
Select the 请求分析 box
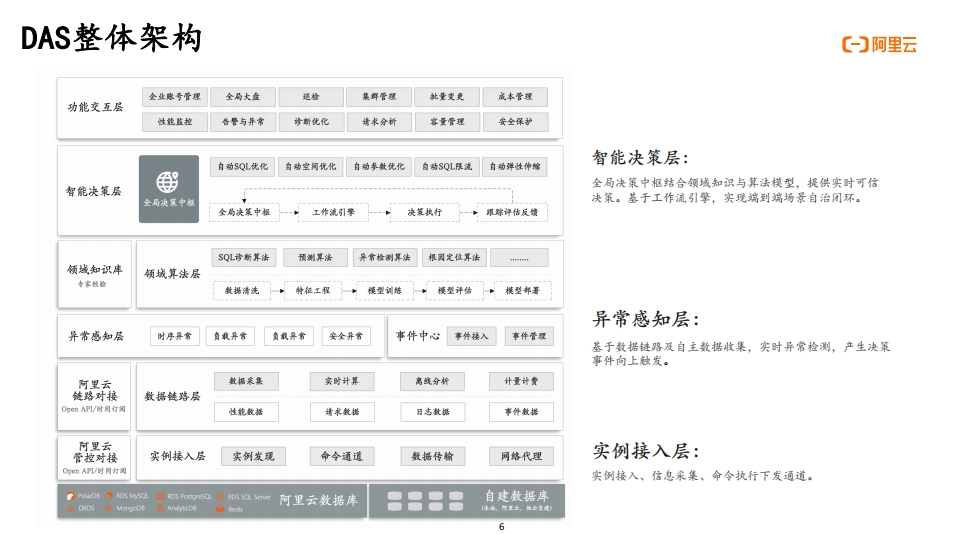379,122
